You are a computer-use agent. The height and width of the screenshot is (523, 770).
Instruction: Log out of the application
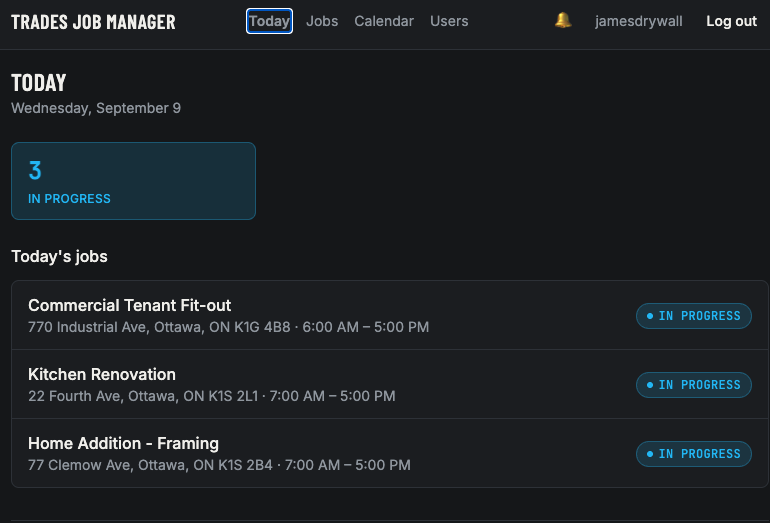point(731,21)
